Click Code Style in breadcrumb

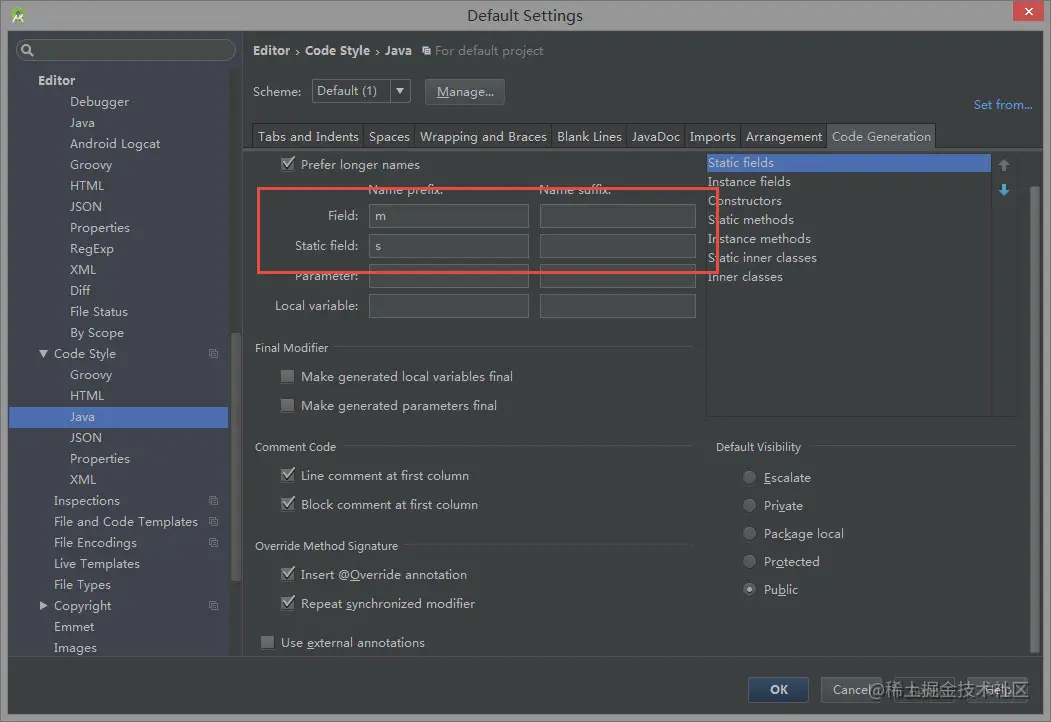337,50
